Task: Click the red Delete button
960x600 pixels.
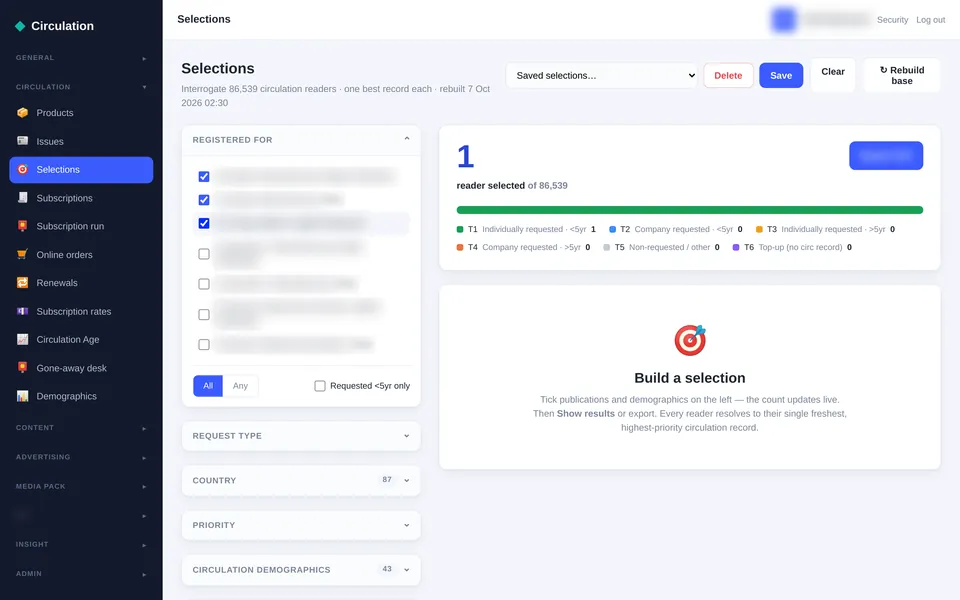Action: click(x=728, y=75)
